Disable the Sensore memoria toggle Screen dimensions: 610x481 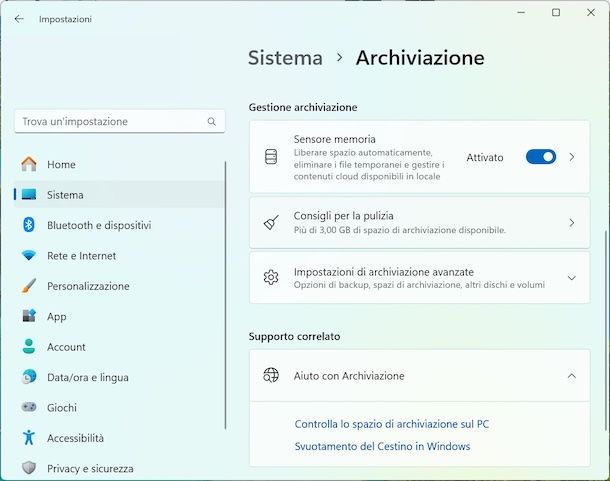click(540, 157)
